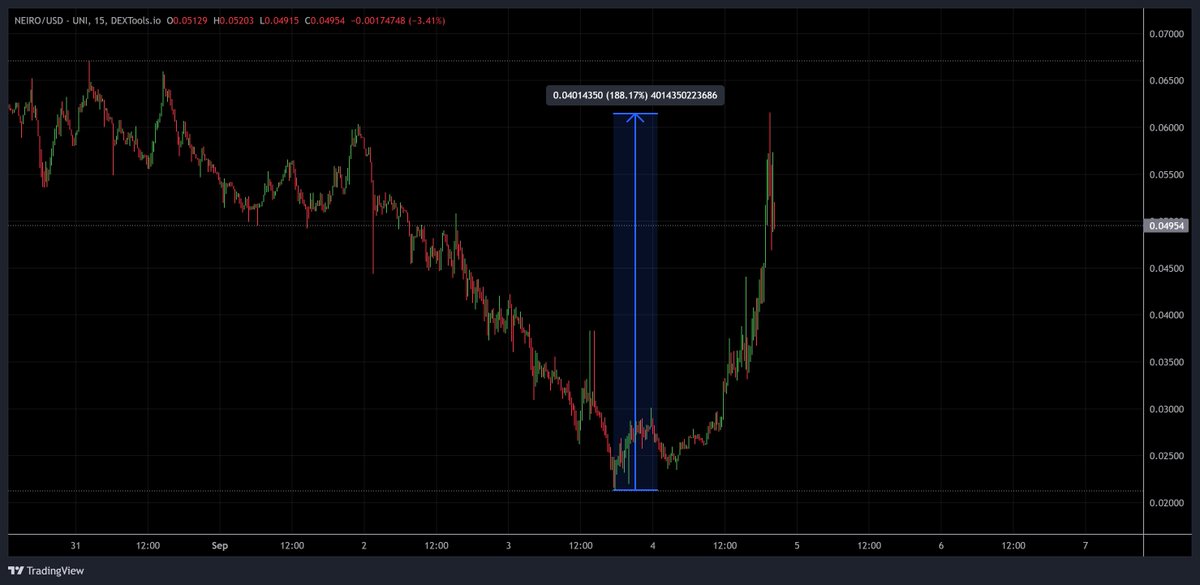Click the change value -0.00174748 (-3.41%)
This screenshot has height=585, width=1200.
click(398, 20)
